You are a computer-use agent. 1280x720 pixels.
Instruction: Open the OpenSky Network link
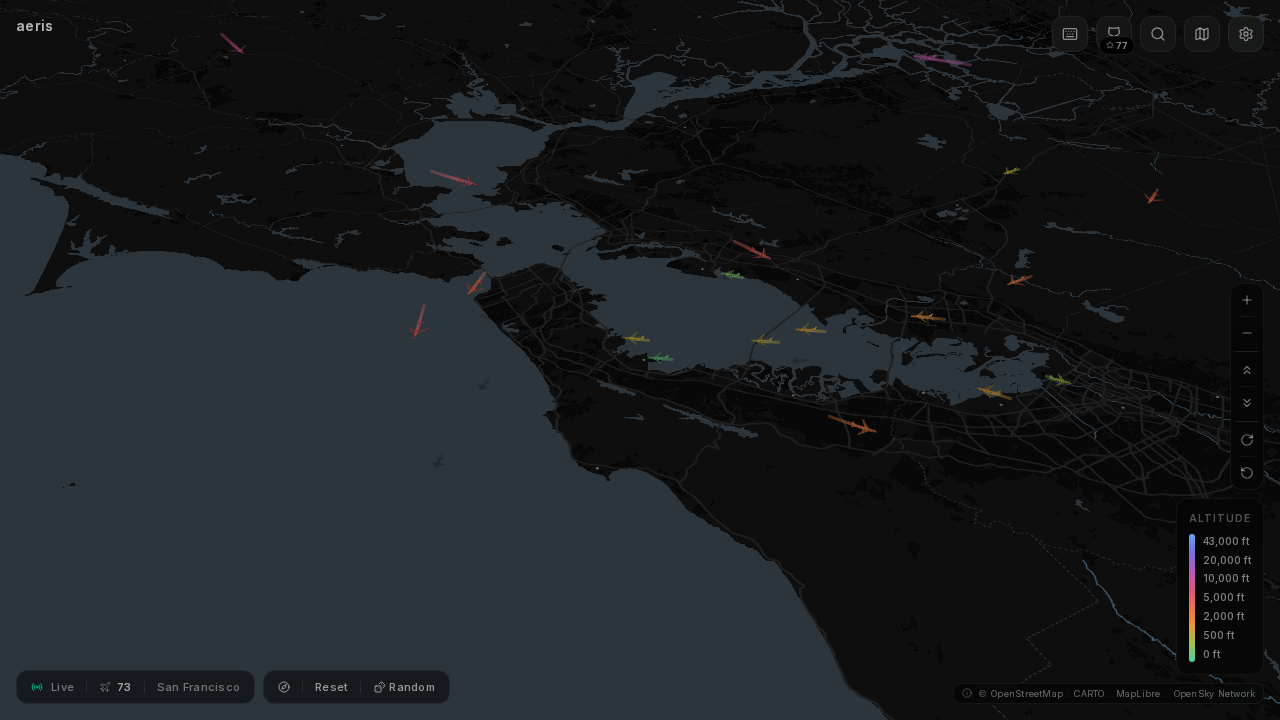[1213, 693]
